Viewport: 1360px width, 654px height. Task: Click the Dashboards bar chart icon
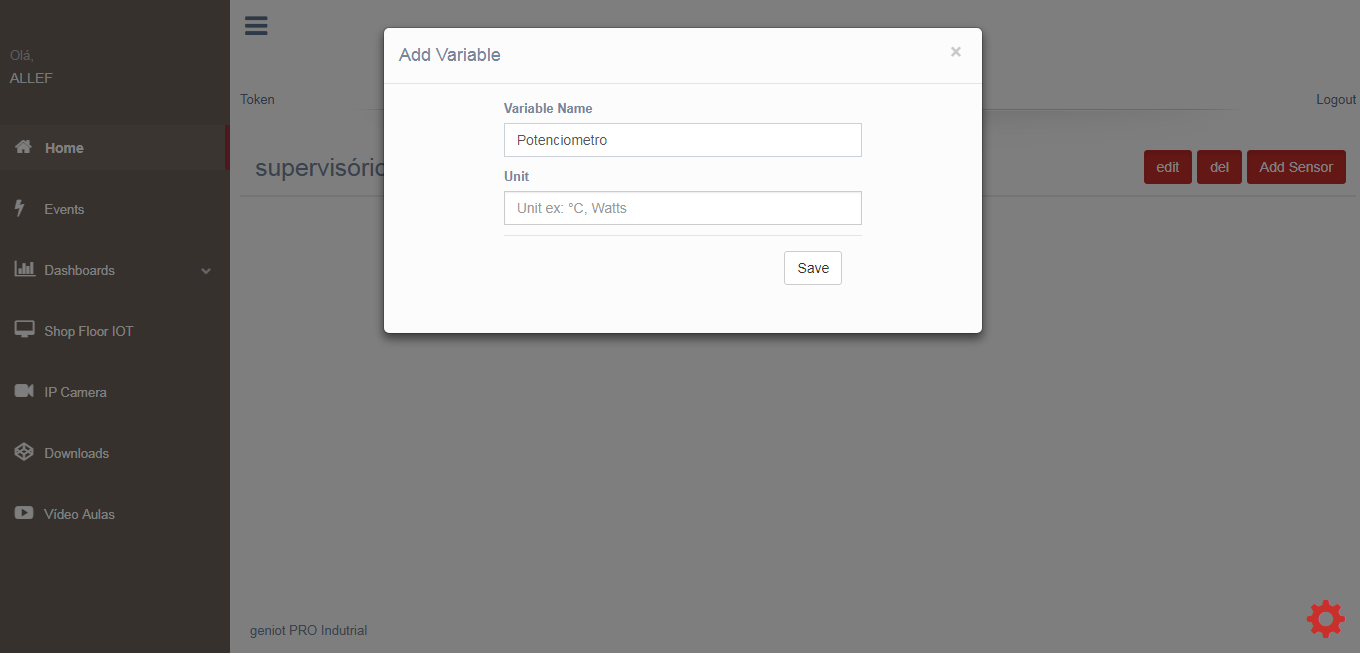[24, 269]
